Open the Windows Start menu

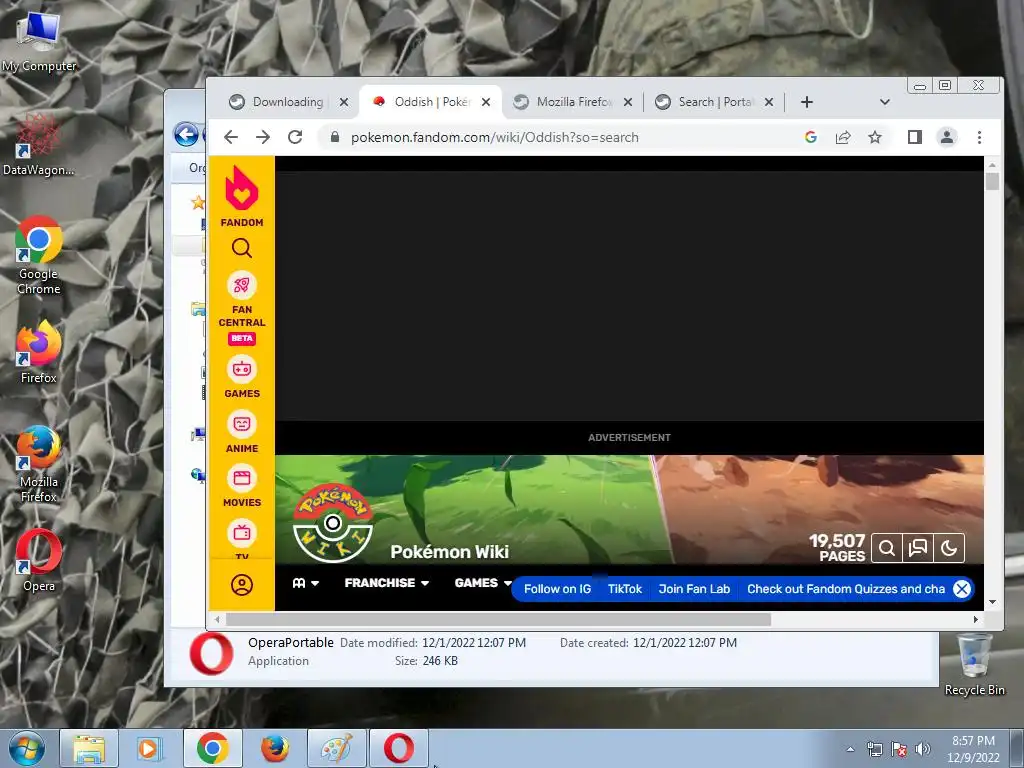tap(27, 748)
